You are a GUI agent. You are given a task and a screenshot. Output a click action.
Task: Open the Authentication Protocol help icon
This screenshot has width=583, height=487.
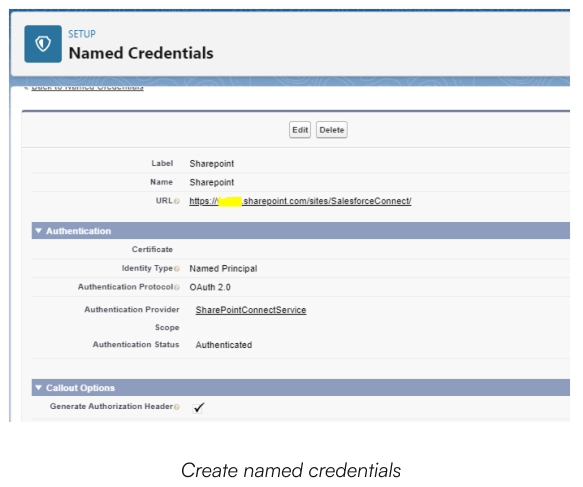pos(177,287)
